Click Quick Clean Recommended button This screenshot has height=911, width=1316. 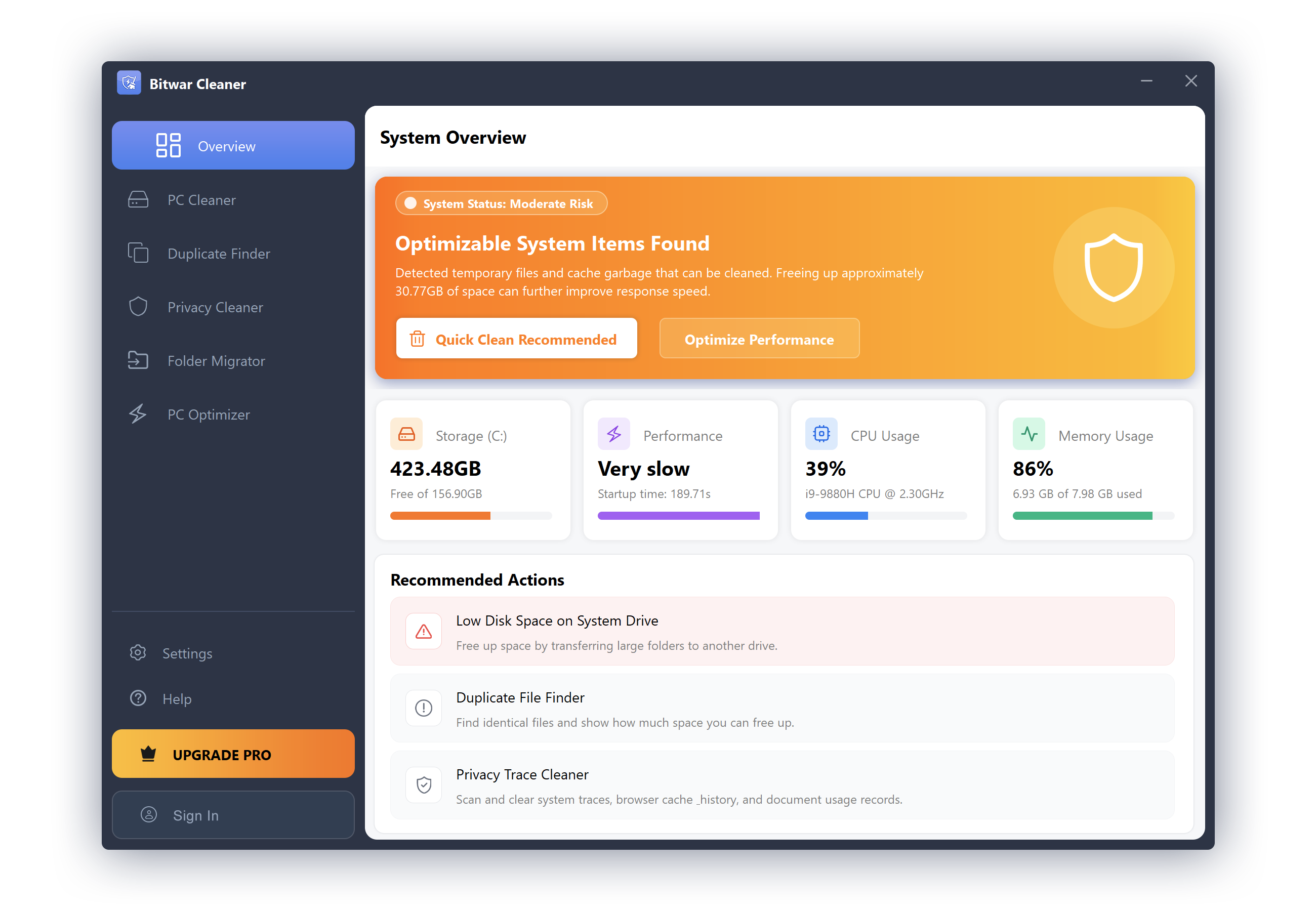point(516,339)
